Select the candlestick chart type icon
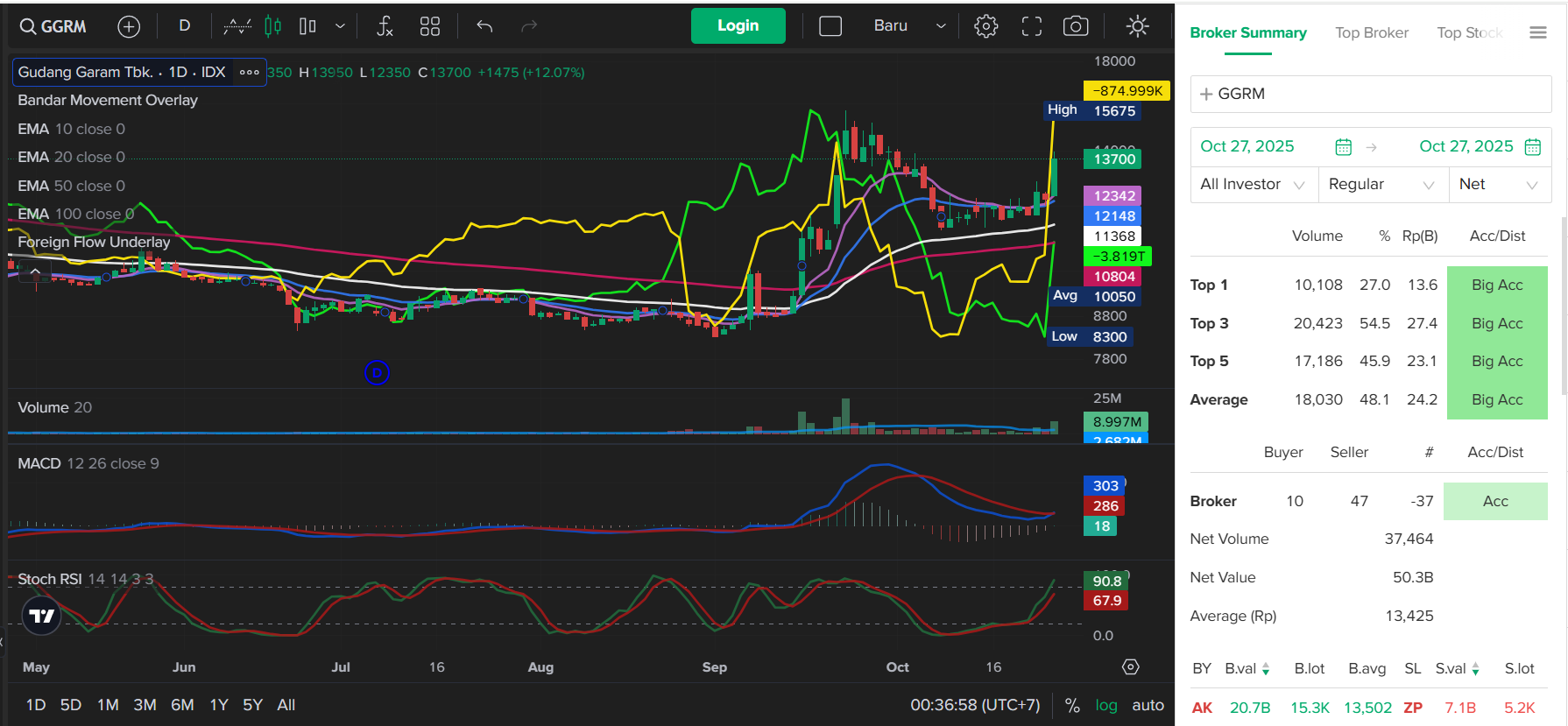 coord(273,26)
